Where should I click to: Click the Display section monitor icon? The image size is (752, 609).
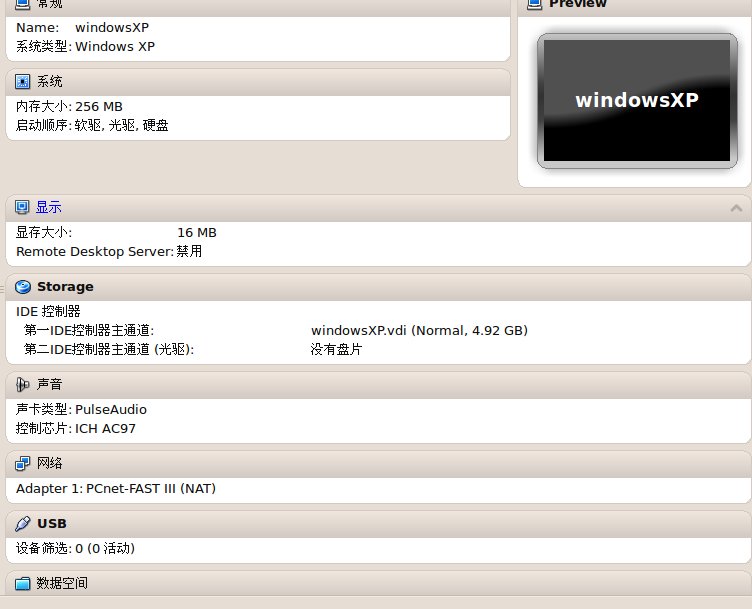[22, 207]
